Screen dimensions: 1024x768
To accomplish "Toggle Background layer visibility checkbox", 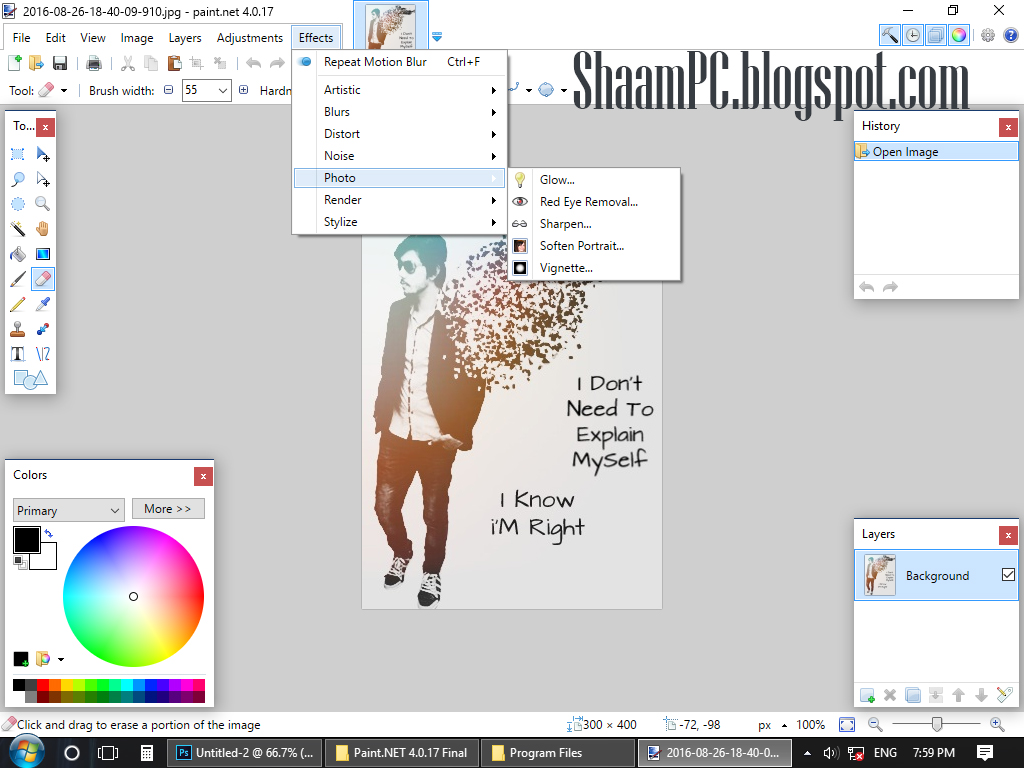I will 1007,575.
